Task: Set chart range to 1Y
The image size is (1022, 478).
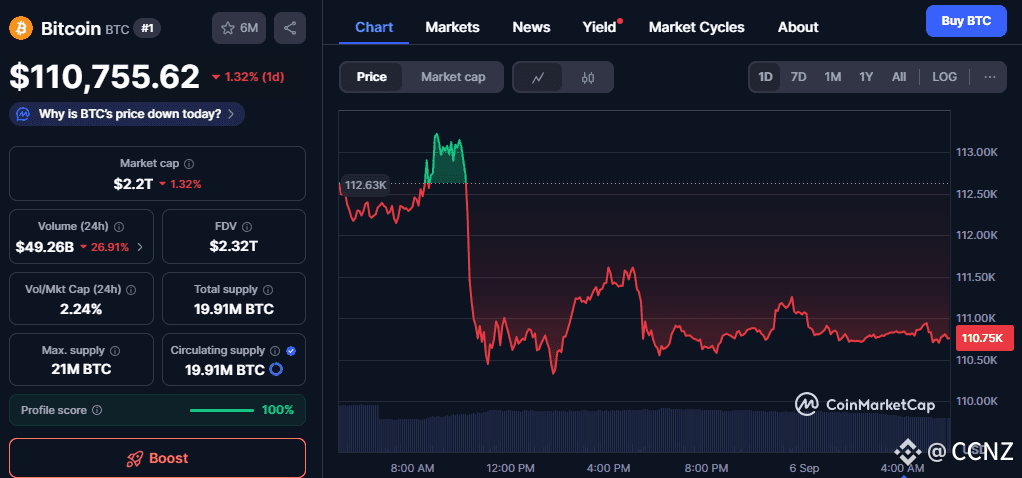Action: [x=866, y=77]
